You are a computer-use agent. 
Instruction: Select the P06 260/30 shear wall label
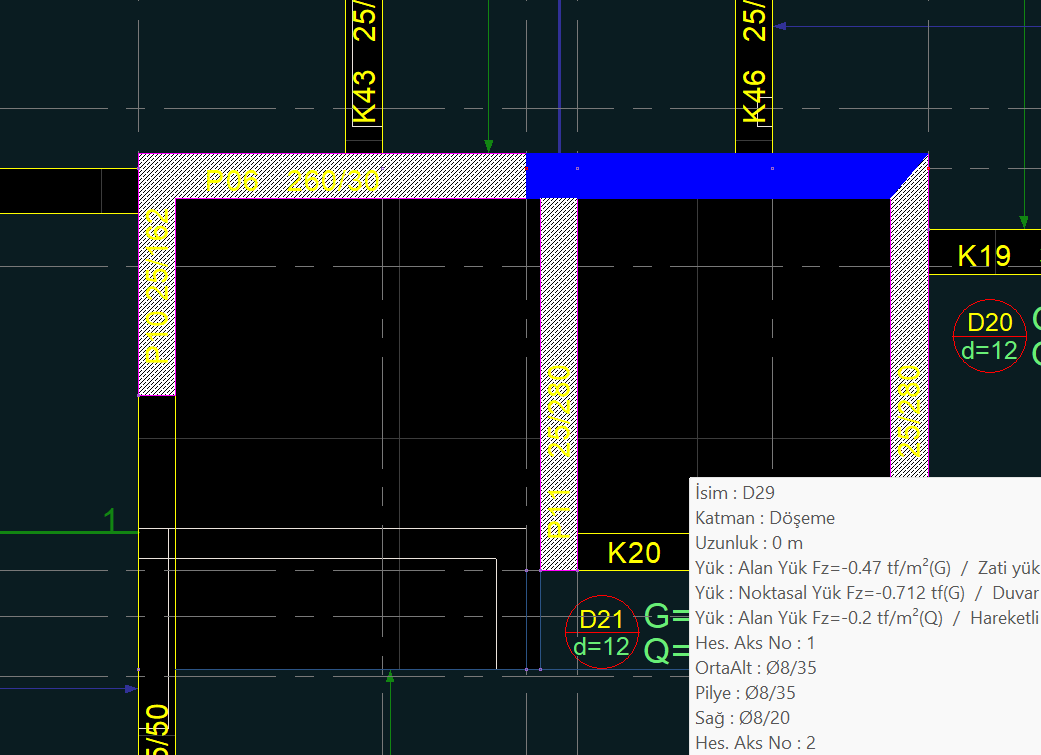[x=292, y=181]
